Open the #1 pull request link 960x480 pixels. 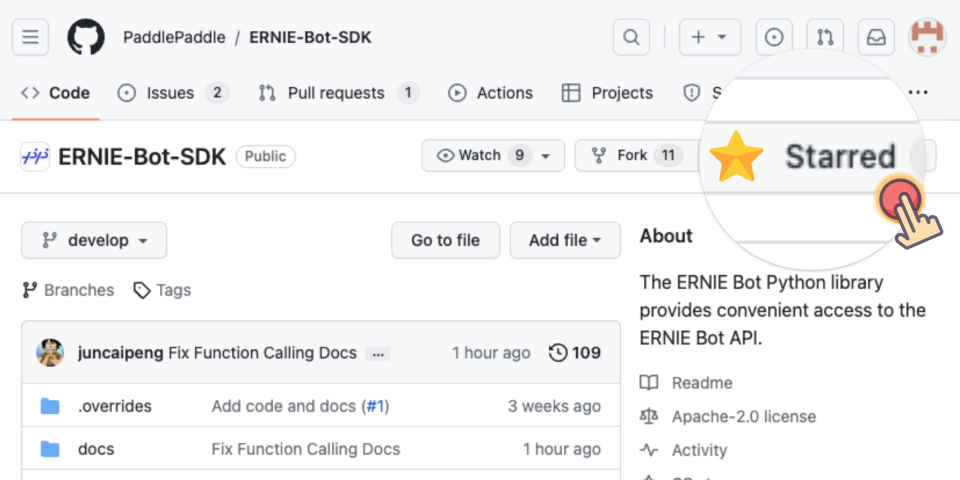pyautogui.click(x=375, y=406)
